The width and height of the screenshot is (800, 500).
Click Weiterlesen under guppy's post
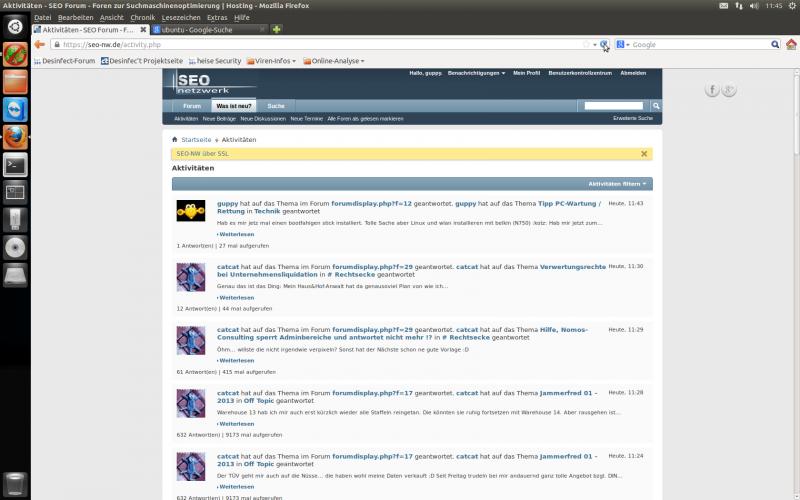(x=236, y=234)
